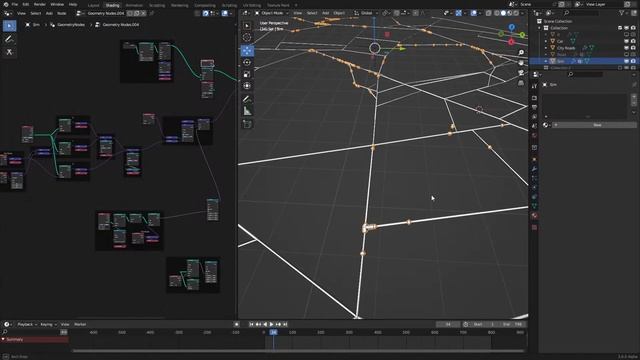
Task: Click the blue current frame marker in timeline
Action: pyautogui.click(x=273, y=333)
